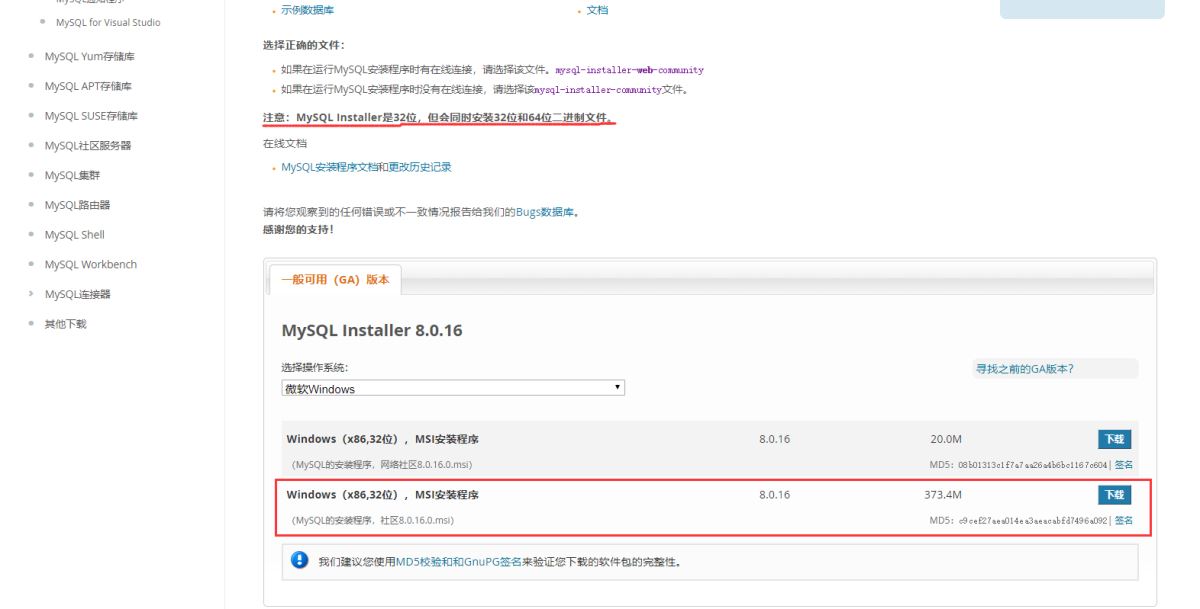Click 20.0M size text
1200x609 pixels.
point(946,439)
